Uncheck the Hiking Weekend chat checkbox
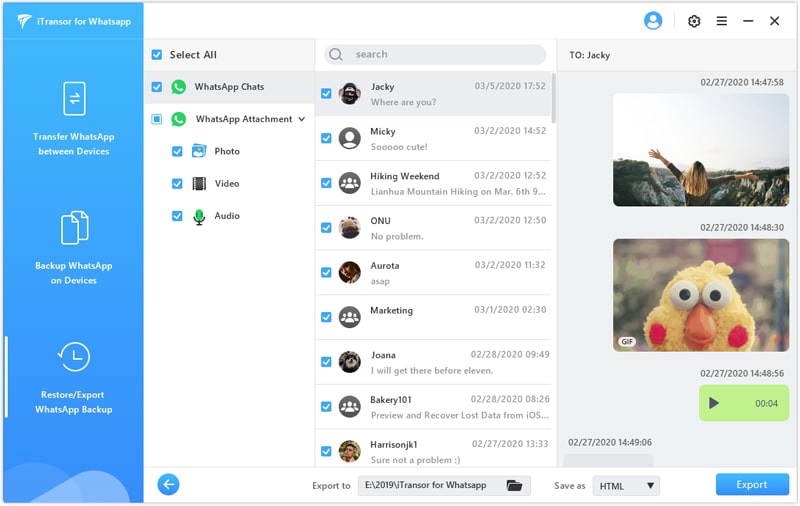This screenshot has width=800, height=506. pos(326,183)
